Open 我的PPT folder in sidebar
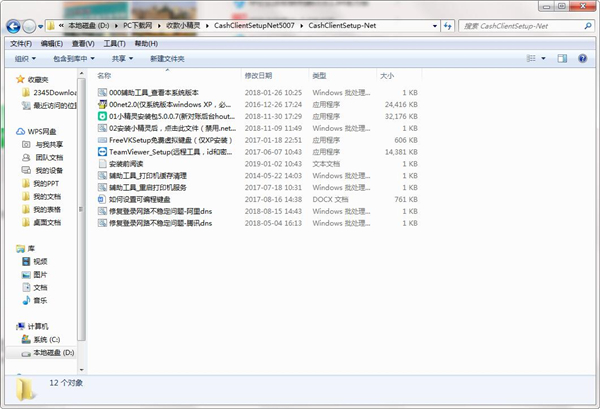 tap(41, 183)
